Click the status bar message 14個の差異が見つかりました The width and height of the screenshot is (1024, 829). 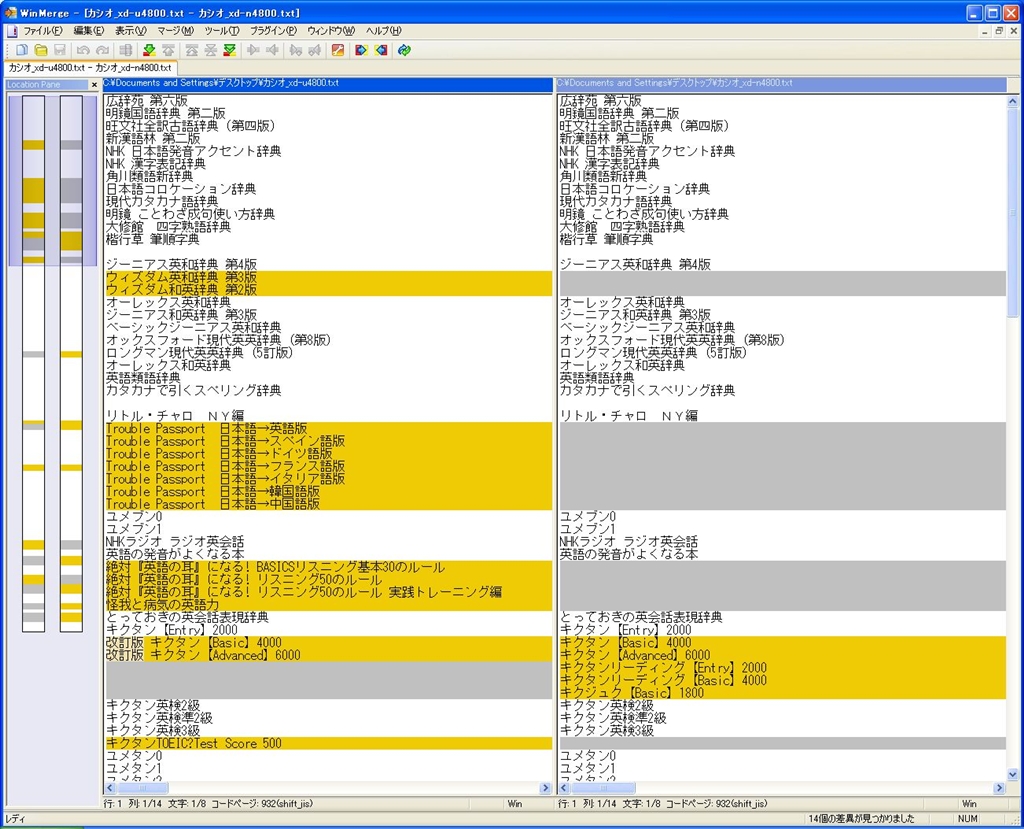click(x=861, y=819)
